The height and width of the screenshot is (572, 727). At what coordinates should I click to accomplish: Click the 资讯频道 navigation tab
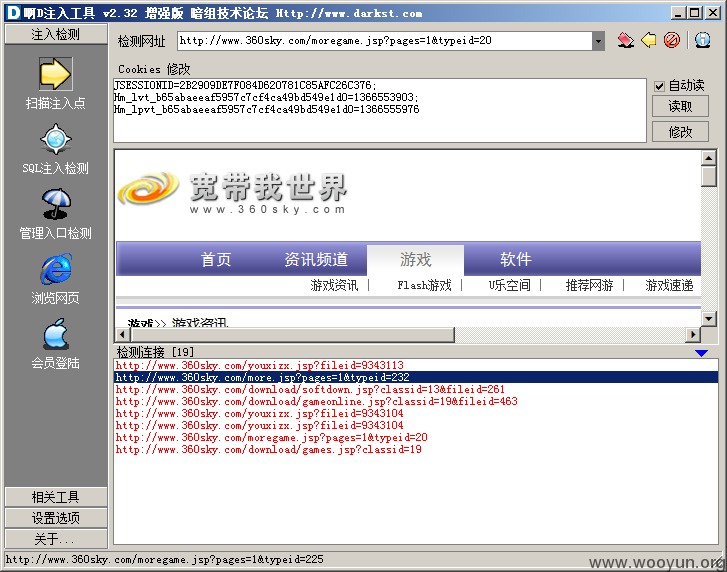click(316, 260)
